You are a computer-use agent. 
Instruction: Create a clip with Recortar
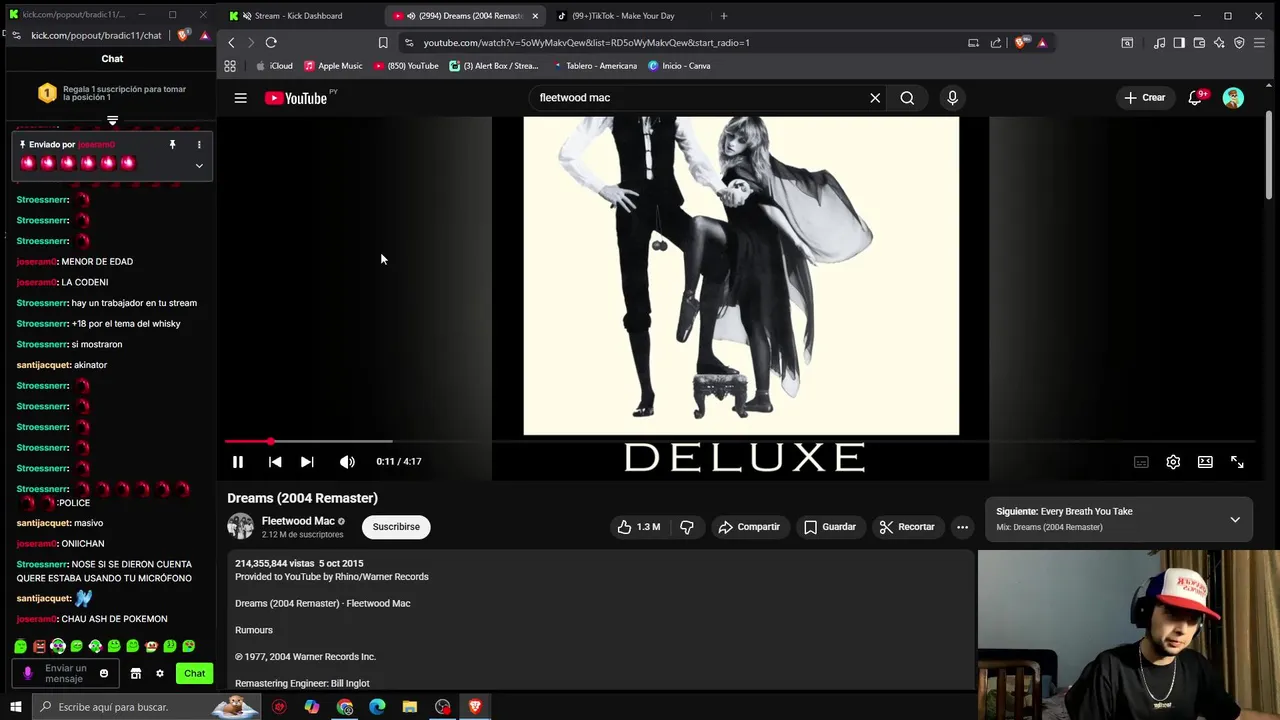tap(907, 527)
